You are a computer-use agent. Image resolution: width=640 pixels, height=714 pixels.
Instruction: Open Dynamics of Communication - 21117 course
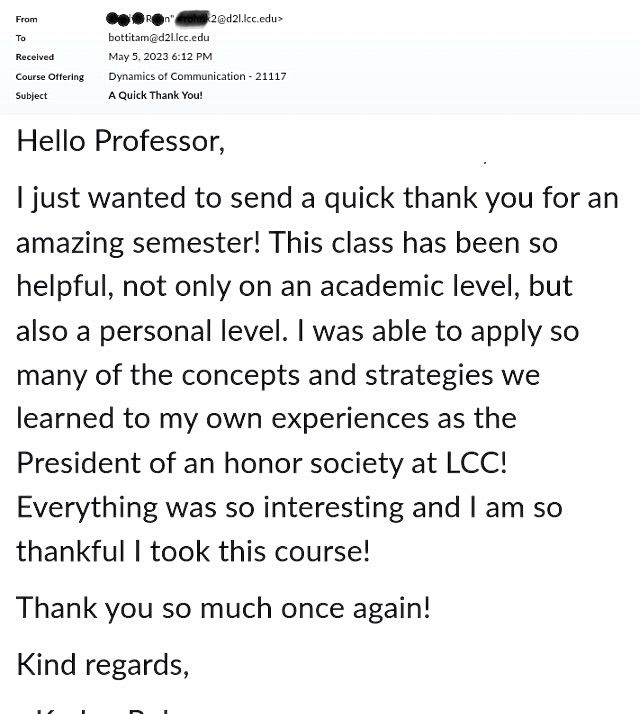coord(197,76)
